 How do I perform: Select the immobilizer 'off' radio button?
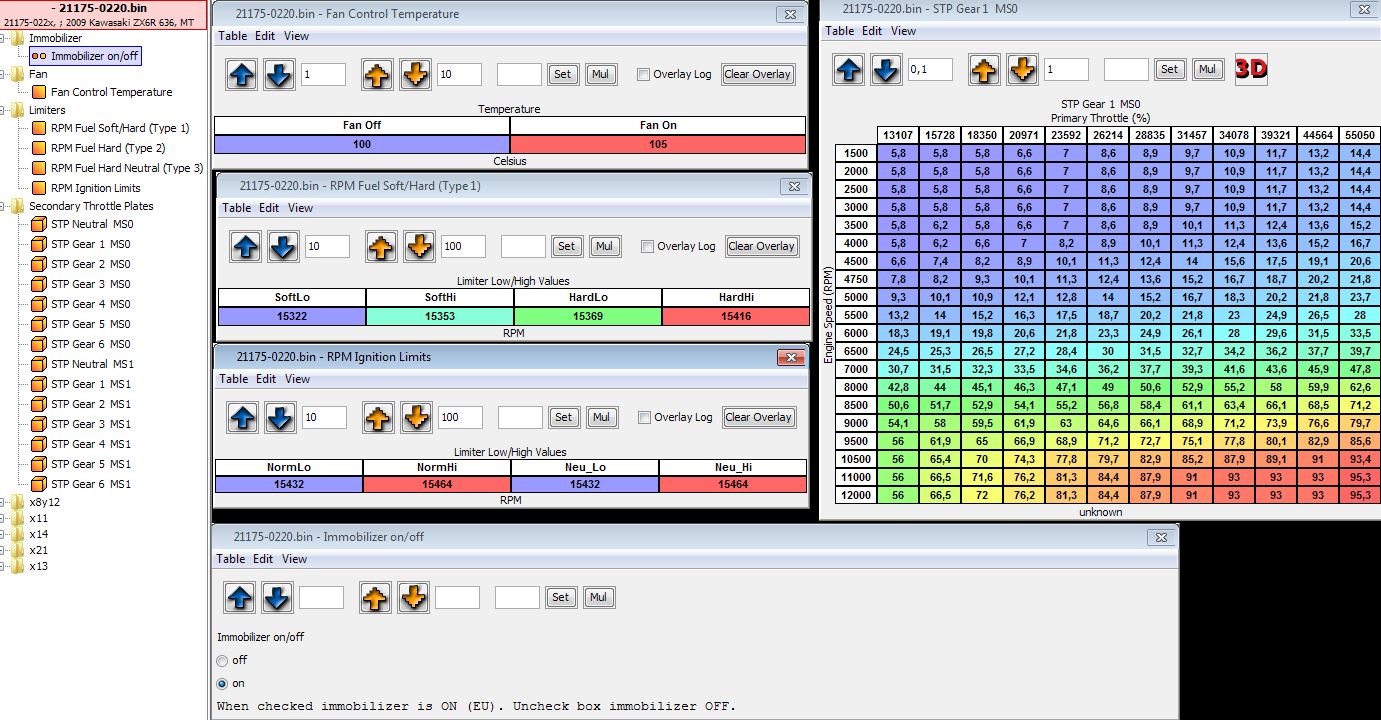(222, 660)
